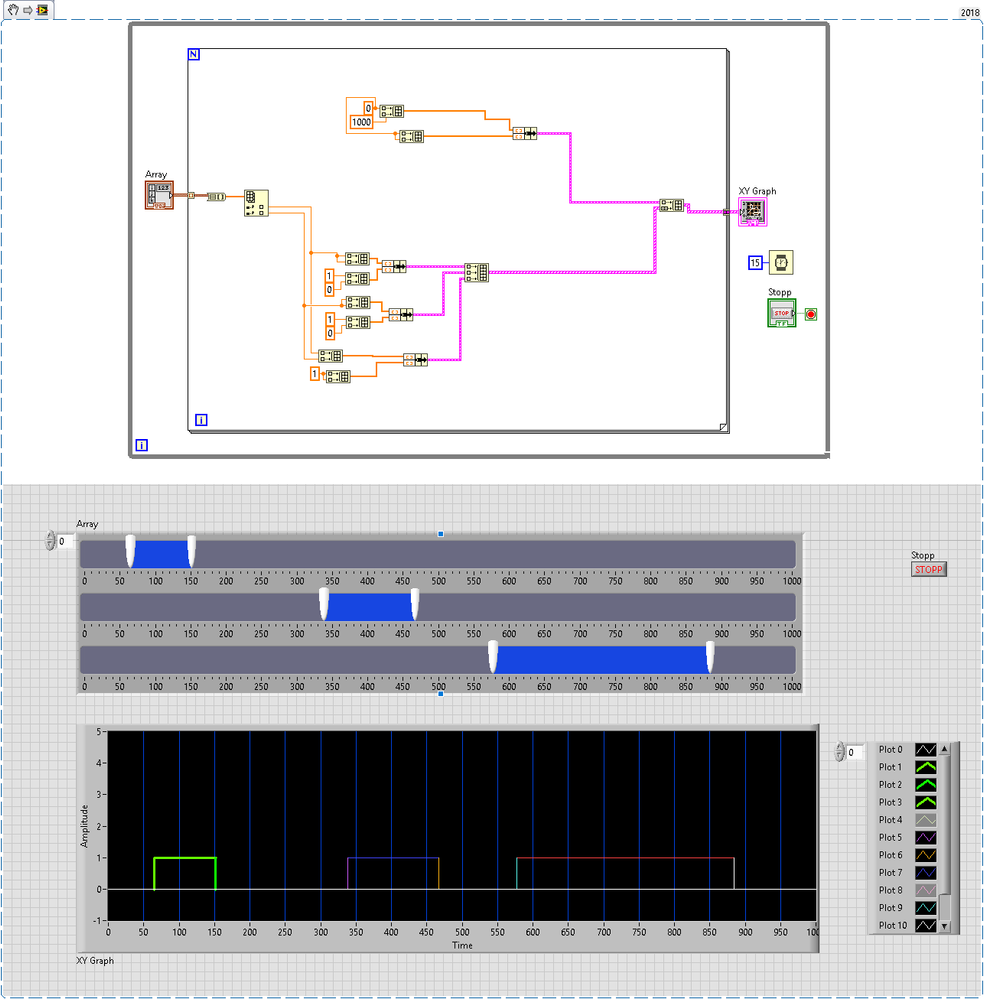Select Build Array node feeding XY Graph
The image size is (984, 999).
pos(671,205)
